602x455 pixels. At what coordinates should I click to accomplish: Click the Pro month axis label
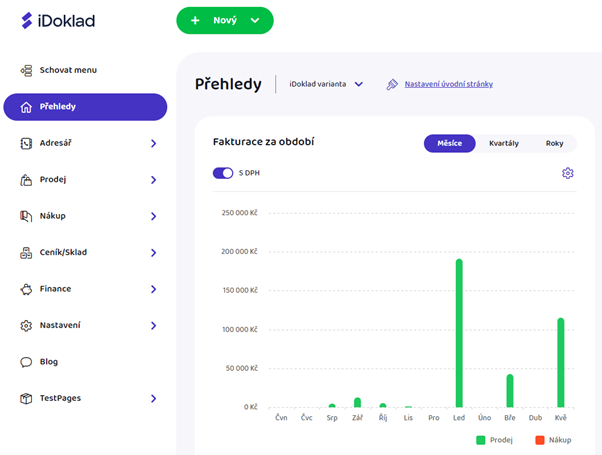point(433,417)
